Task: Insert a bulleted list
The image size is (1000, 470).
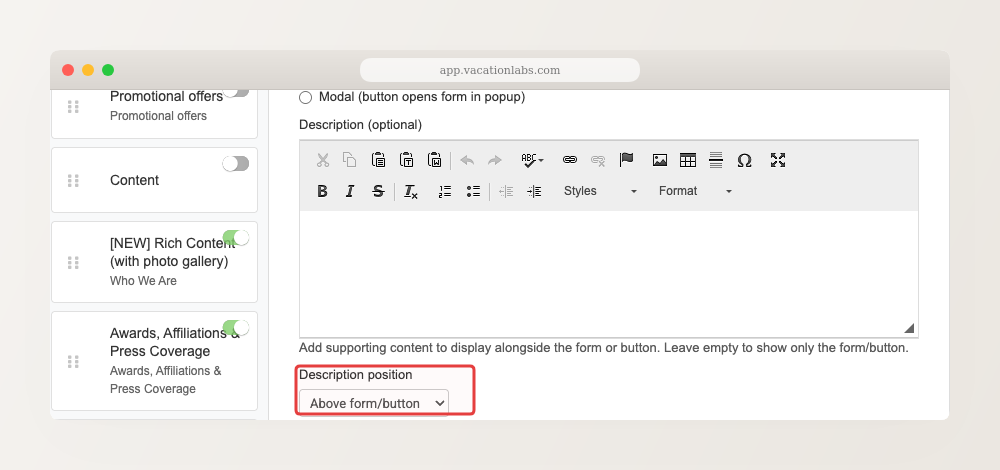Action: pos(473,191)
